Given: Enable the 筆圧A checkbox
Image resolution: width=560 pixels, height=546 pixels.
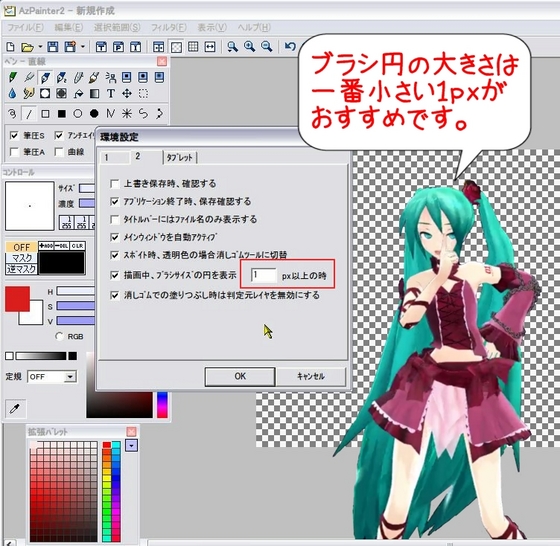Looking at the screenshot, I should pyautogui.click(x=14, y=152).
